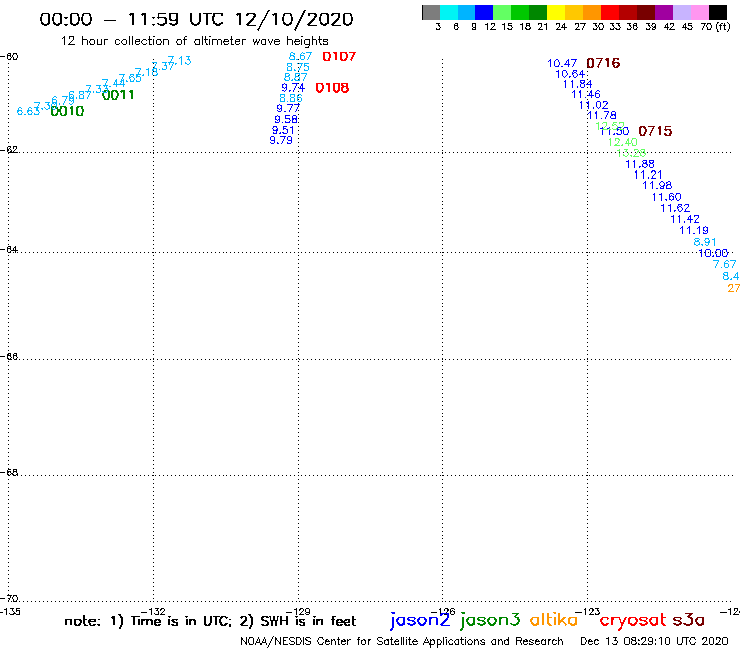Screen dimensions: 740x650
Task: Click the note about UTC time and SWH in feet
Action: (210, 621)
